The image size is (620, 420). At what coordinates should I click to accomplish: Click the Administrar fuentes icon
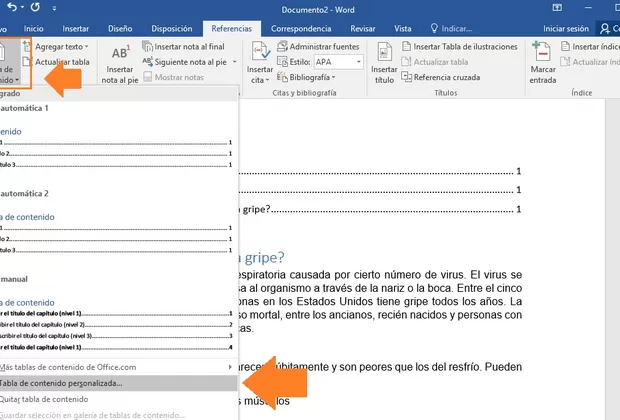pyautogui.click(x=282, y=47)
